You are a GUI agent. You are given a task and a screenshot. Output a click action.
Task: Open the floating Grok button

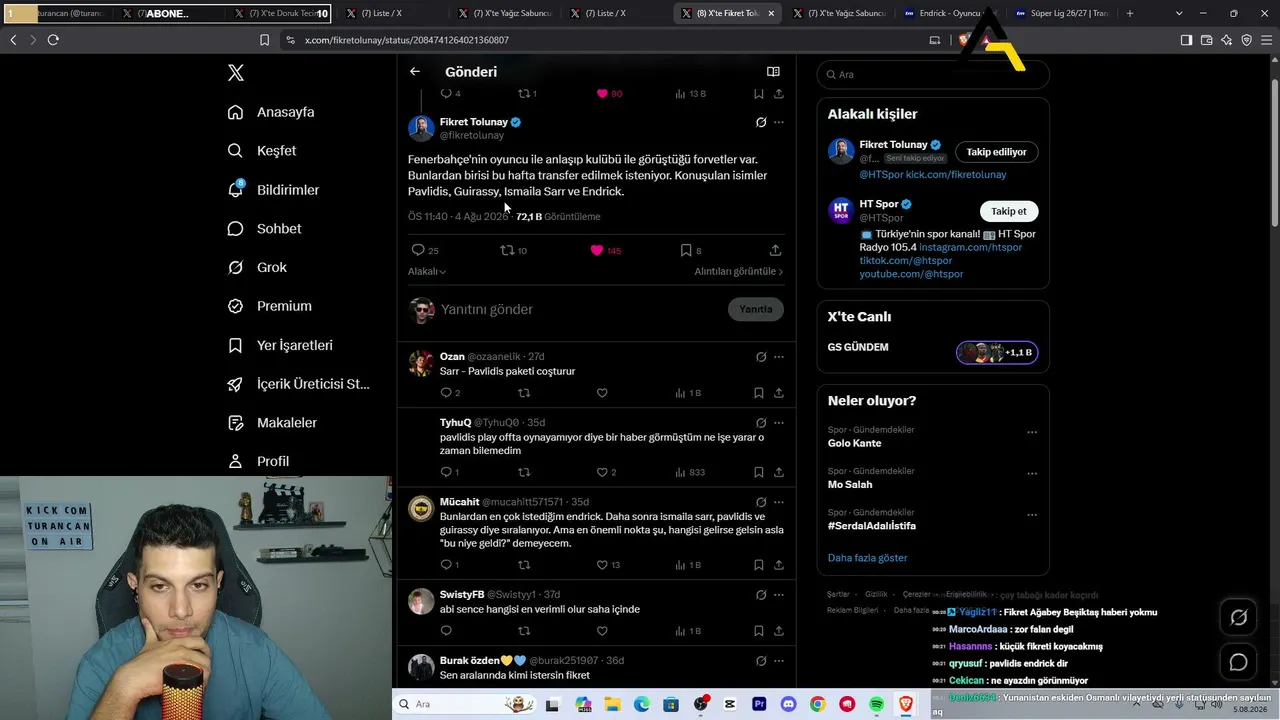(1238, 618)
